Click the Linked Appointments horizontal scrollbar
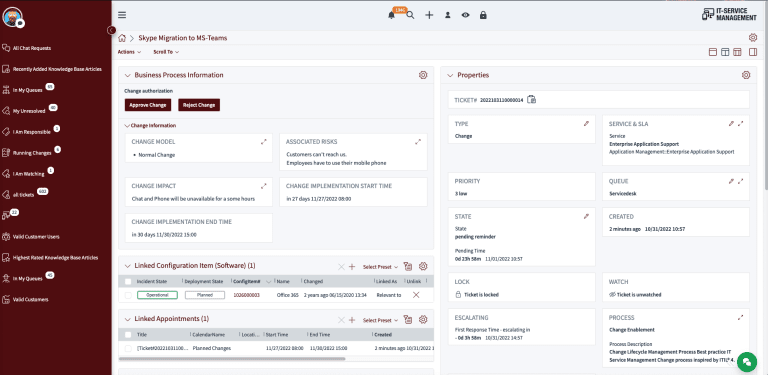Screen dimensions: 768x375 point(232,359)
